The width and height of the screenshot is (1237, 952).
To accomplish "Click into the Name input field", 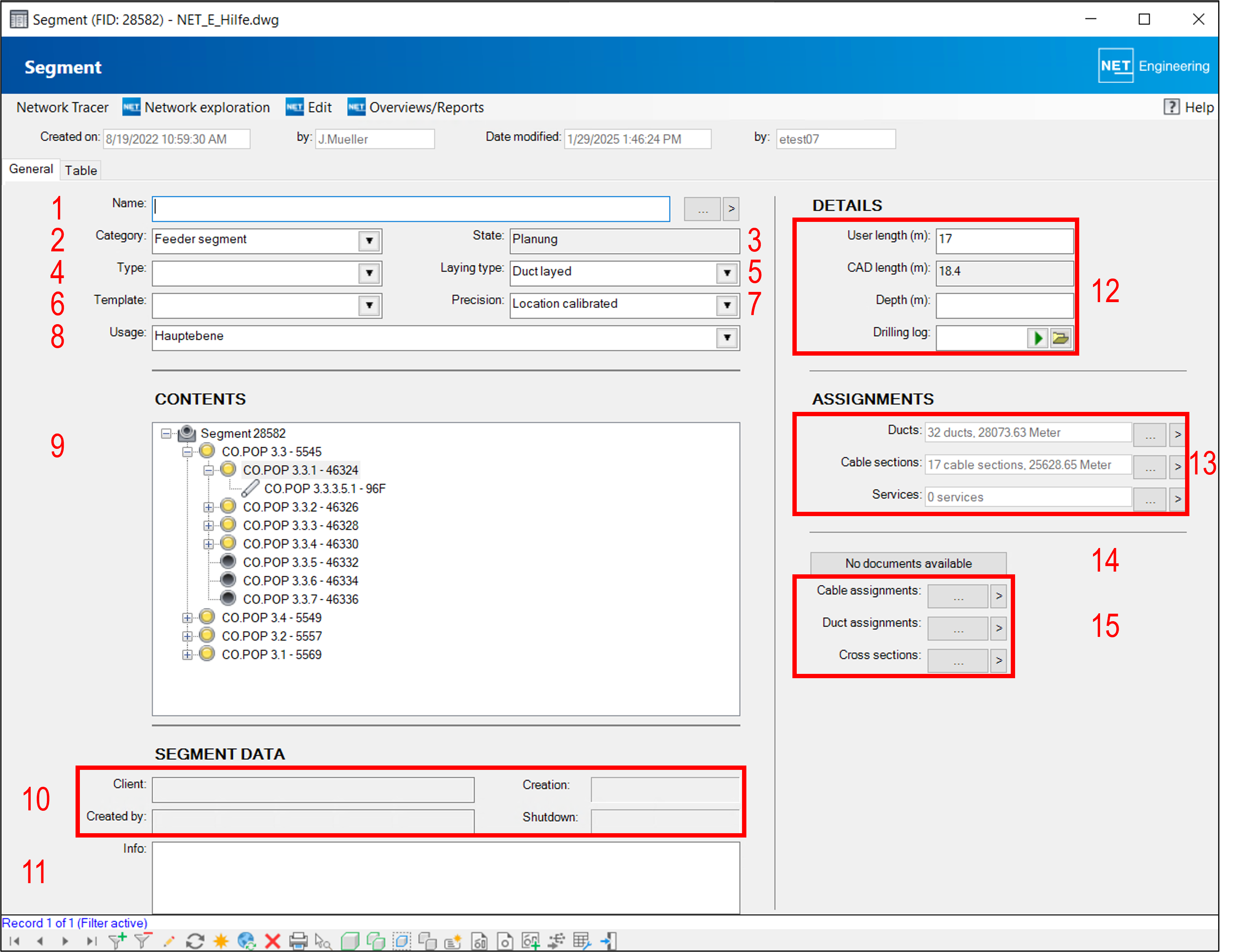I will [x=411, y=209].
